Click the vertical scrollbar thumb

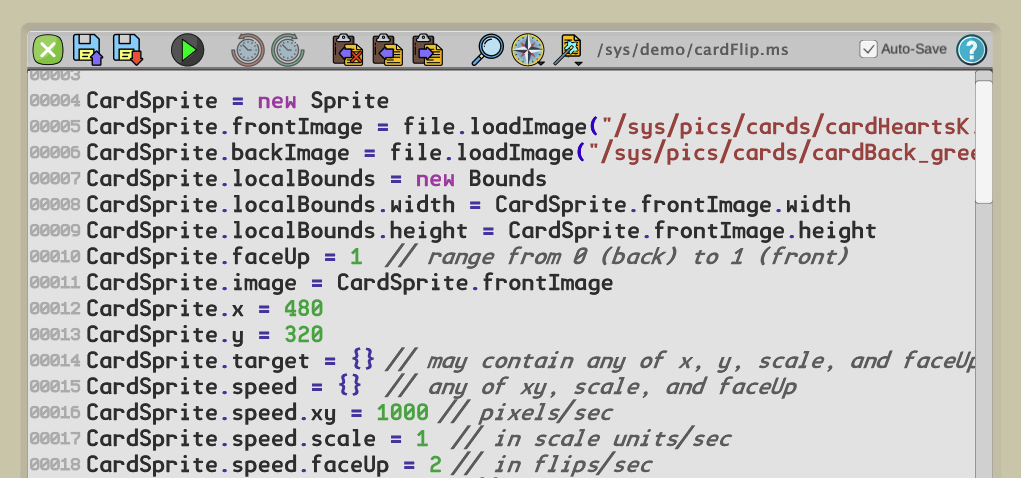tap(983, 142)
